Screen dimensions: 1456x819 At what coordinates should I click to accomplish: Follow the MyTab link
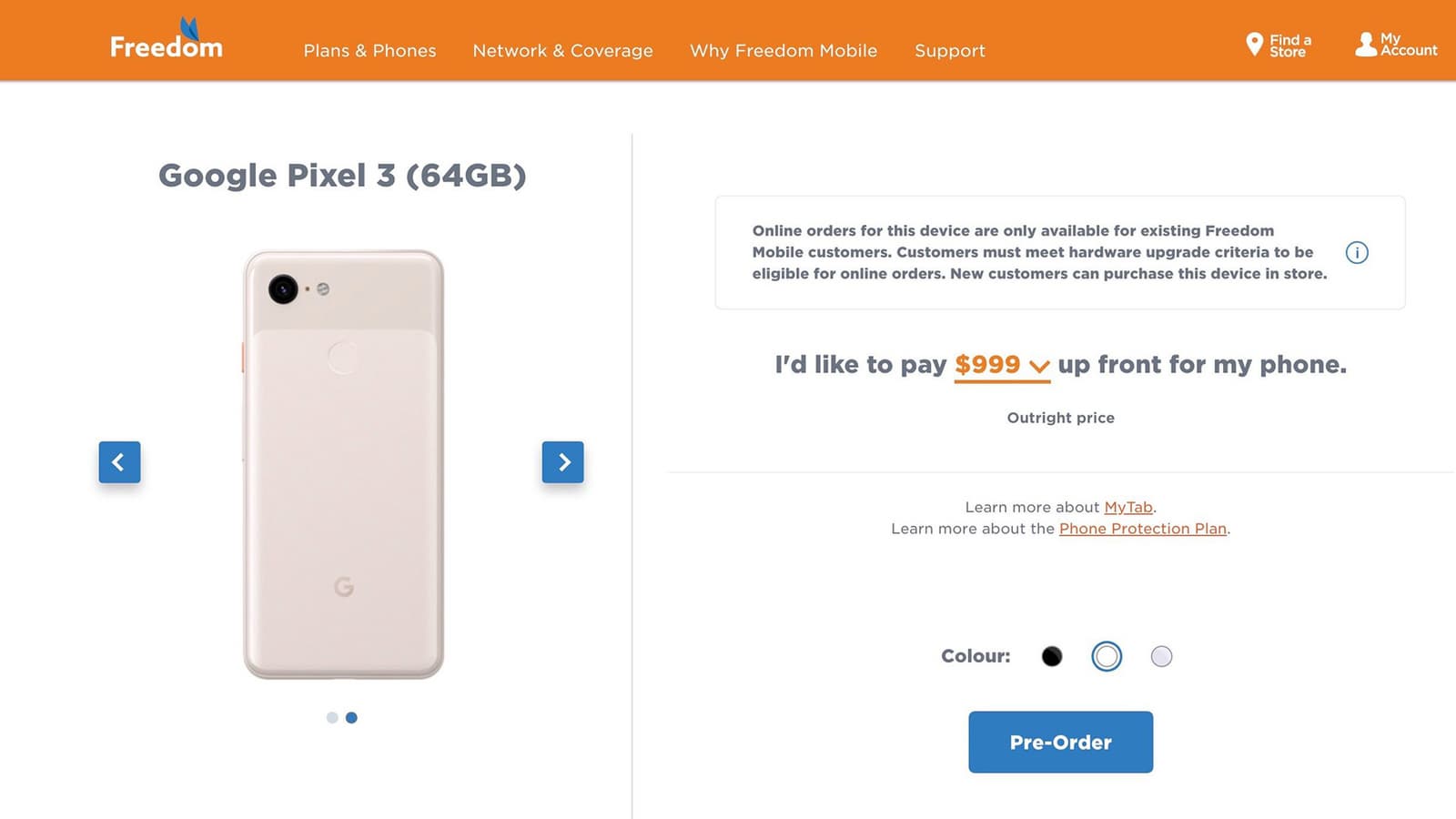click(x=1128, y=508)
